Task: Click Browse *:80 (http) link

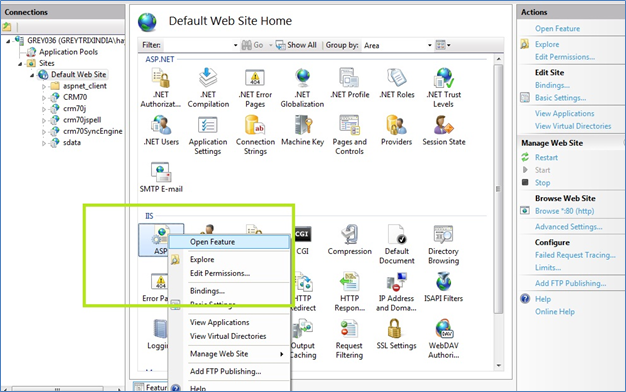Action: click(565, 211)
